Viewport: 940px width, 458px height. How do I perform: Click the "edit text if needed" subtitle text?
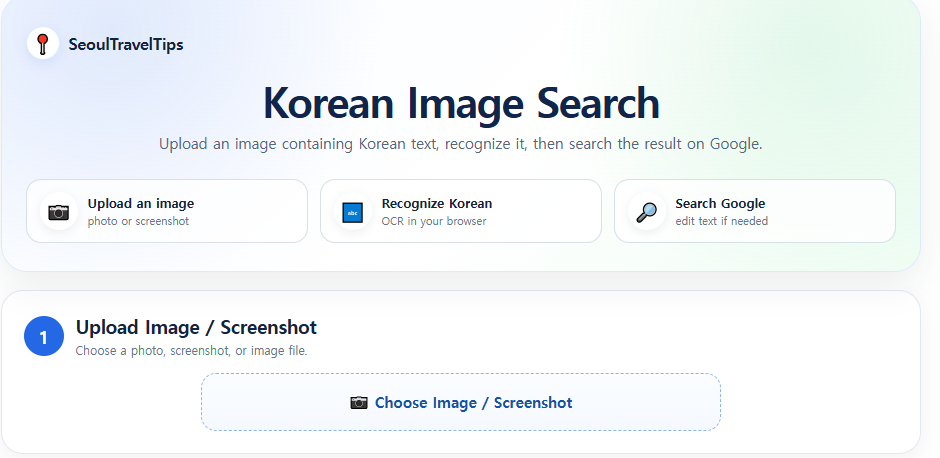tap(722, 221)
